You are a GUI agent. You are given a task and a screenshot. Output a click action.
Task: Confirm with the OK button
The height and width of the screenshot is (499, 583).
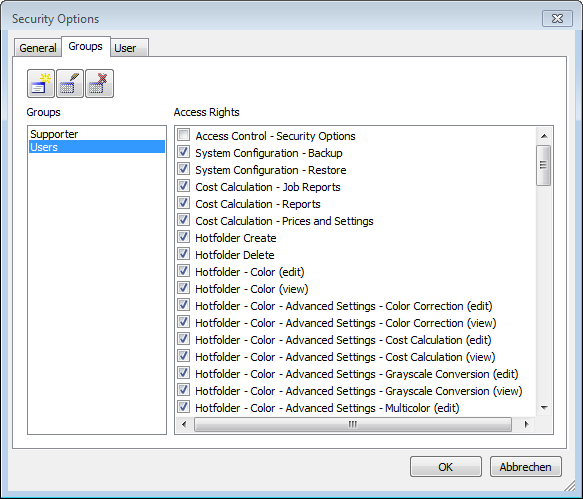click(446, 467)
